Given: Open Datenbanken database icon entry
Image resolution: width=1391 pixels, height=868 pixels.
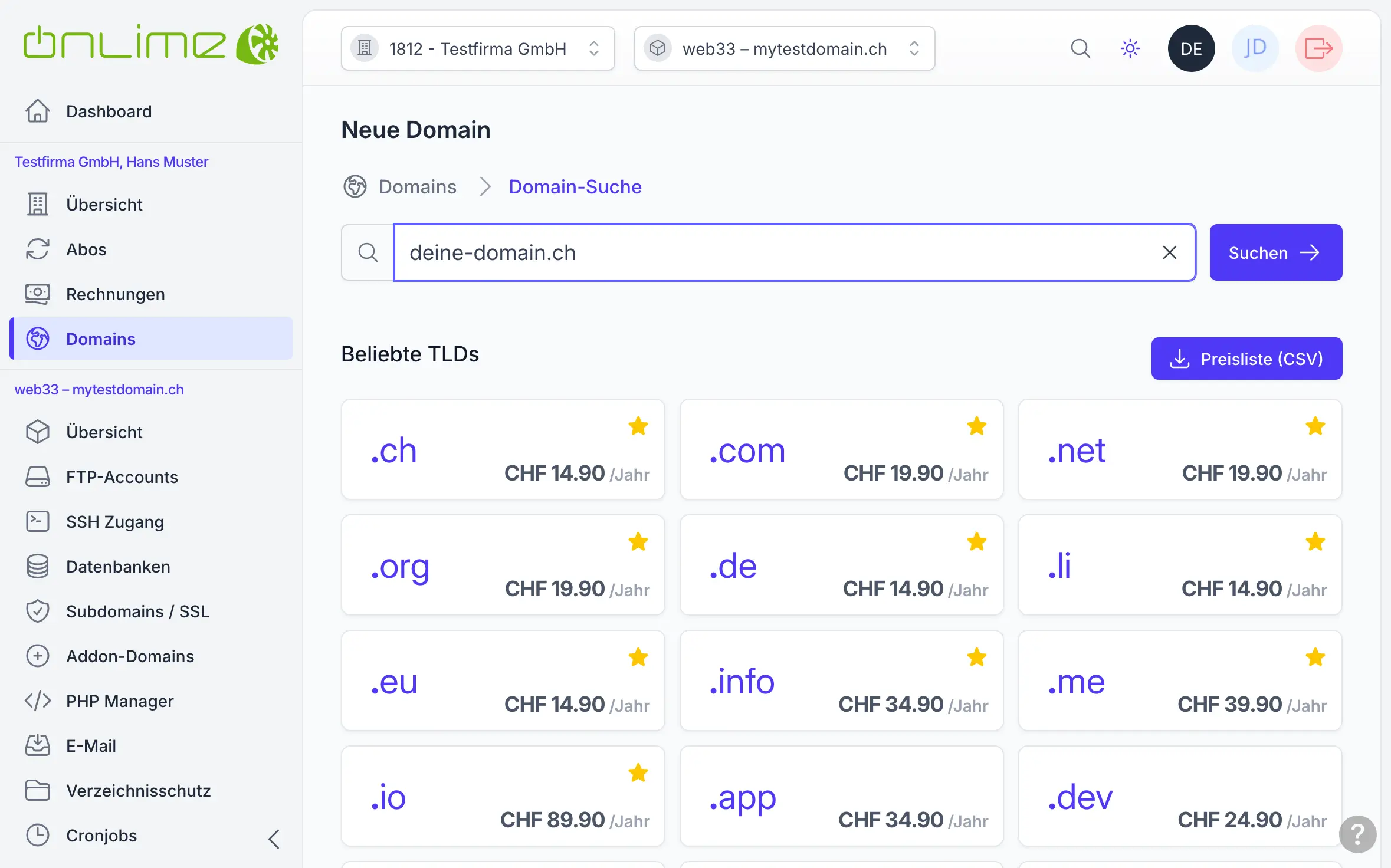Looking at the screenshot, I should [x=117, y=567].
